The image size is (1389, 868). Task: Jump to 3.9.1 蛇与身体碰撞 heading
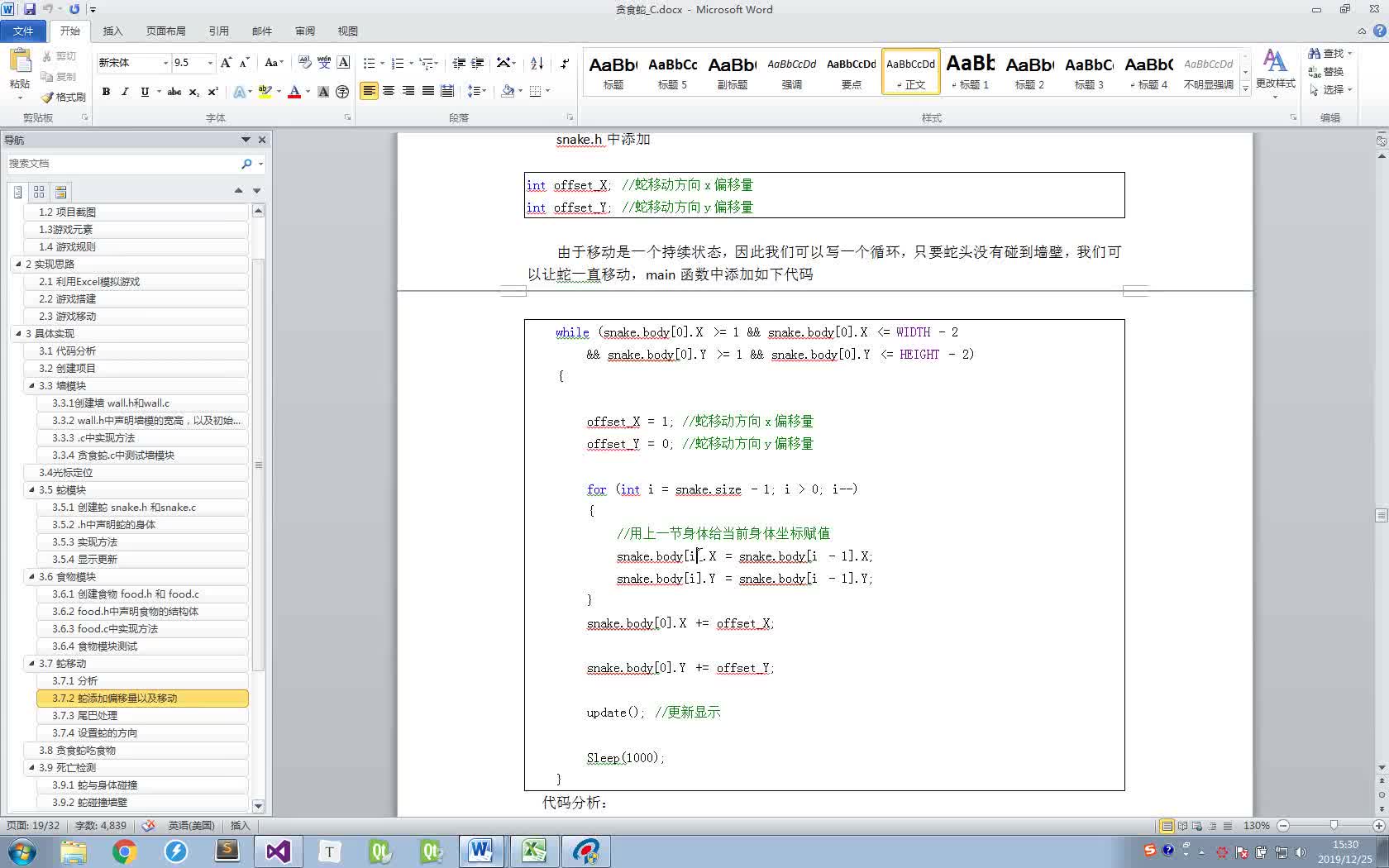[x=142, y=785]
